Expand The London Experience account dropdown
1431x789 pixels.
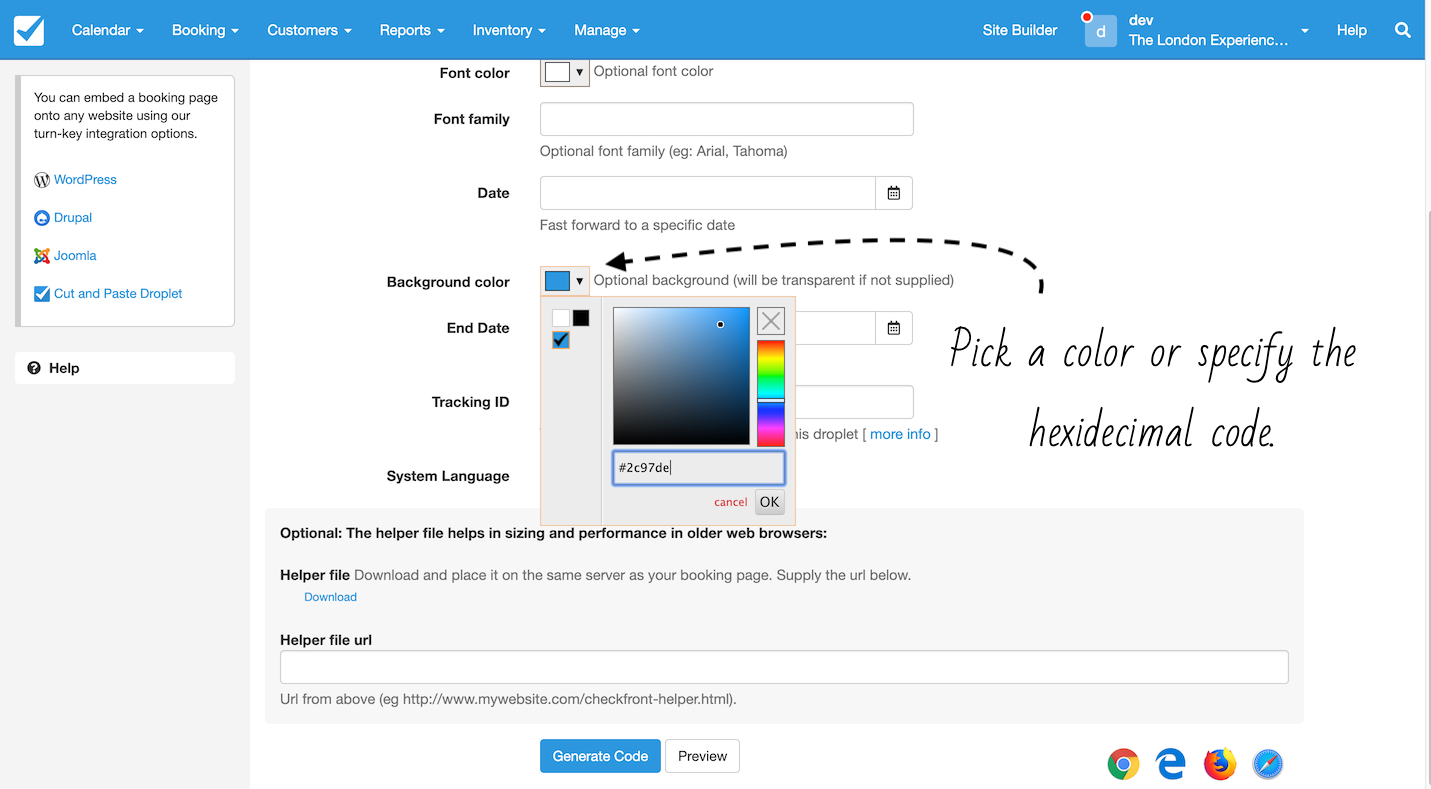(x=1305, y=31)
